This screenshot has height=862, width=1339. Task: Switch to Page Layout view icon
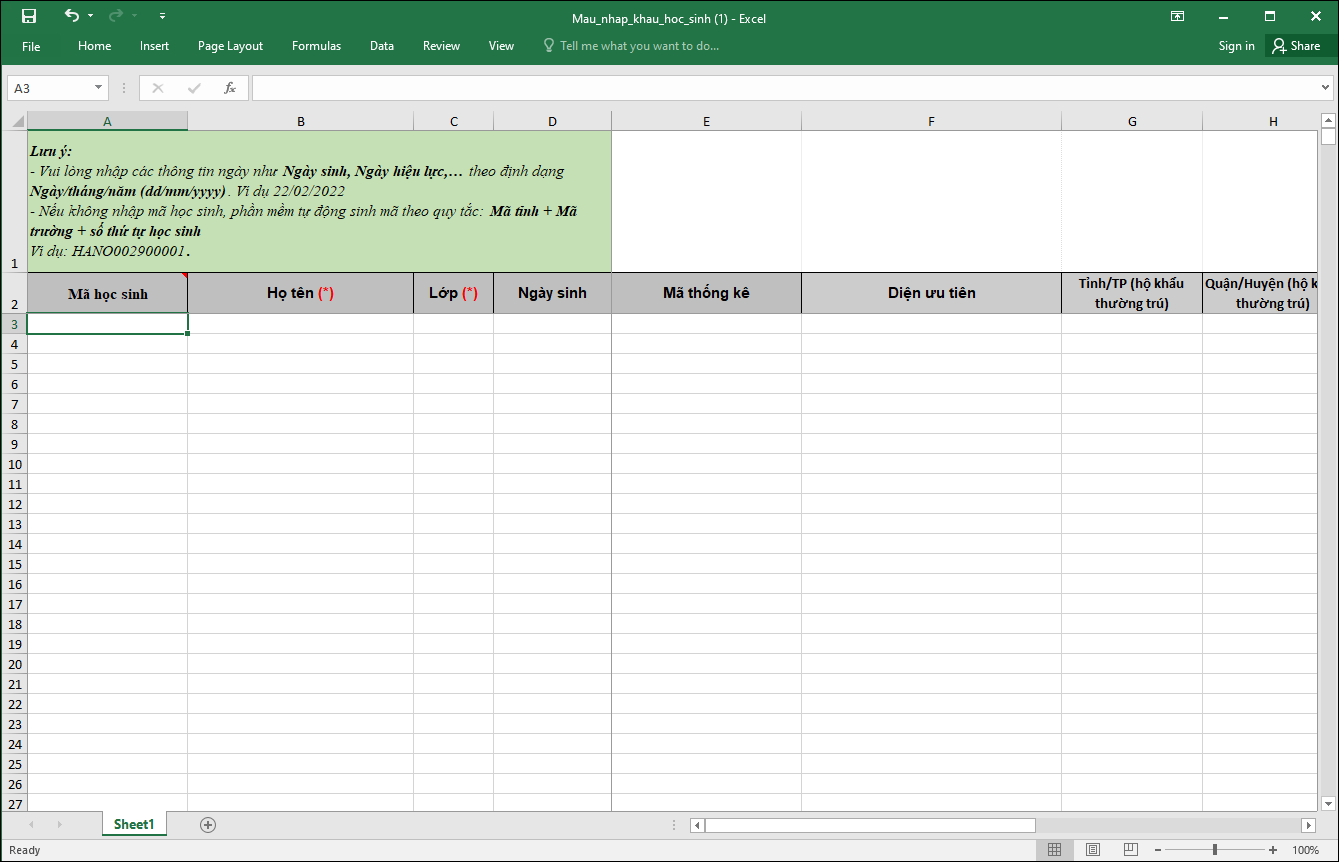1093,850
